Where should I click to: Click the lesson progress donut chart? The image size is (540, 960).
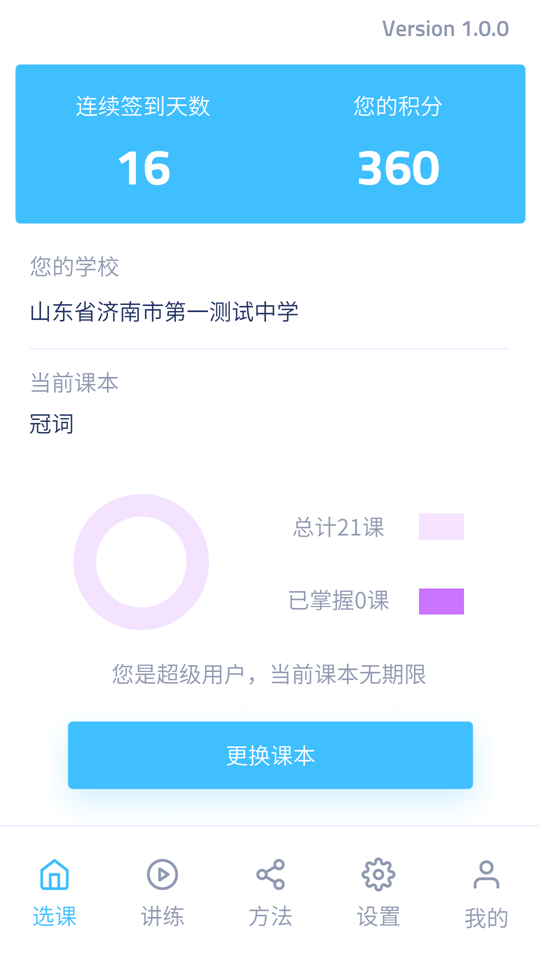coord(141,562)
